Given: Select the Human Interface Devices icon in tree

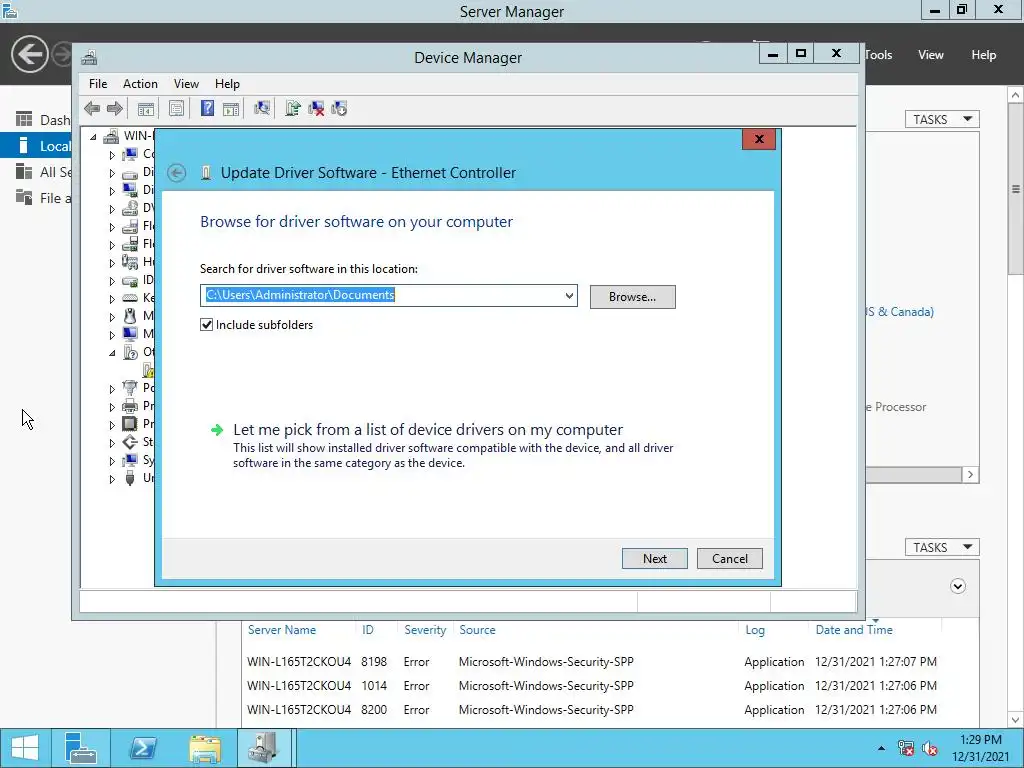Looking at the screenshot, I should tap(130, 262).
